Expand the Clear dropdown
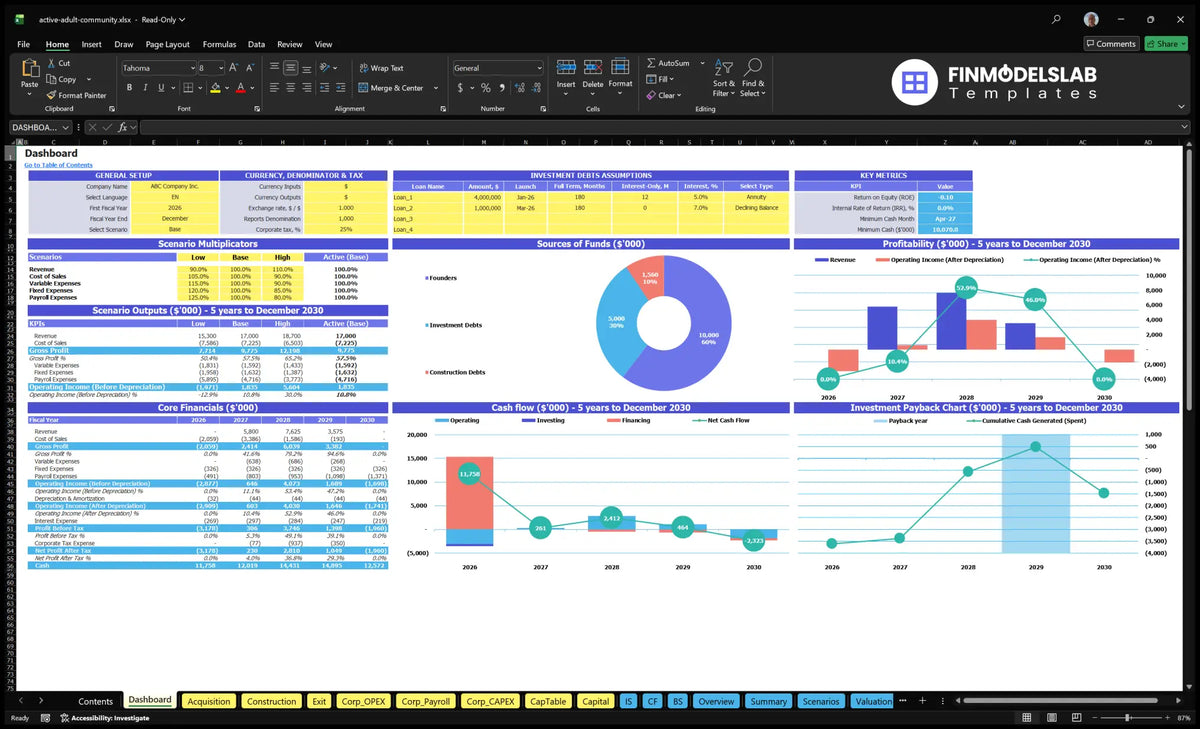The height and width of the screenshot is (729, 1200). tap(680, 95)
